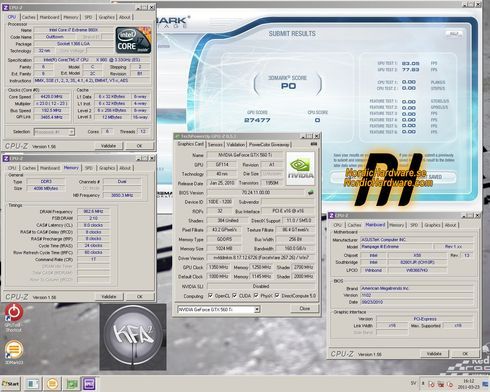
Task: Open SPD tab in CPU-Z mainboard window
Action: point(414,225)
